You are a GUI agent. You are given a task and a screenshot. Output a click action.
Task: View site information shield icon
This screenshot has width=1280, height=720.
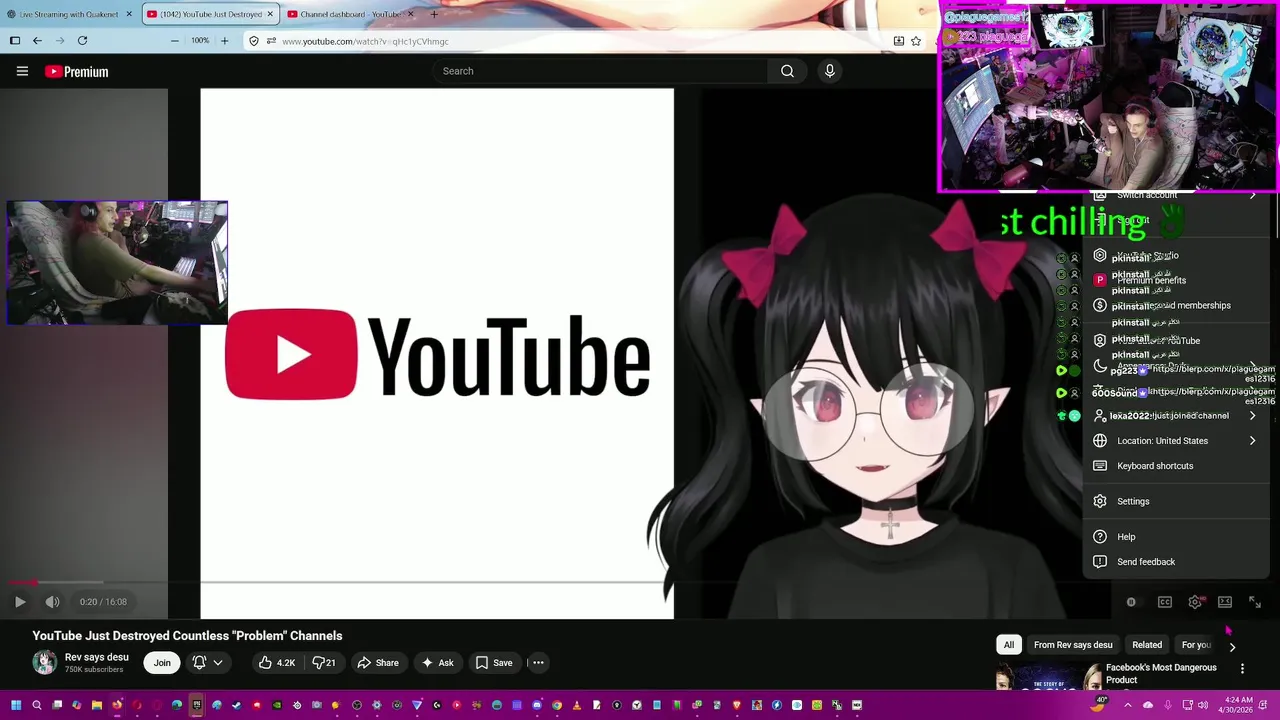(254, 41)
